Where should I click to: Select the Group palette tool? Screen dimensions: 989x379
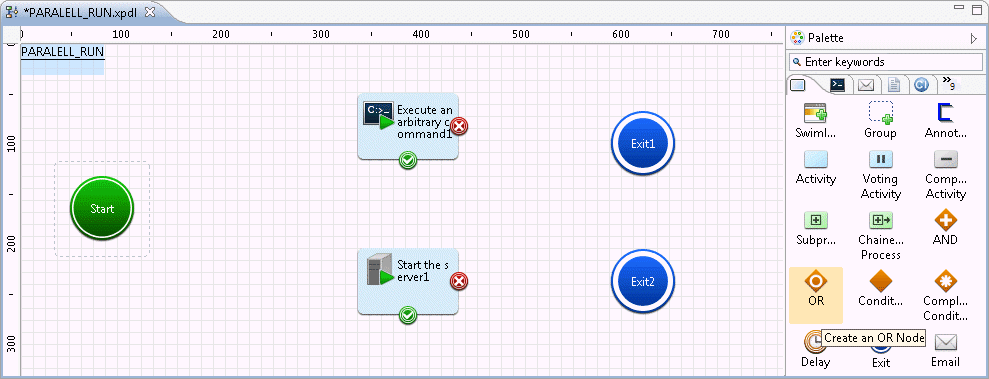point(881,121)
